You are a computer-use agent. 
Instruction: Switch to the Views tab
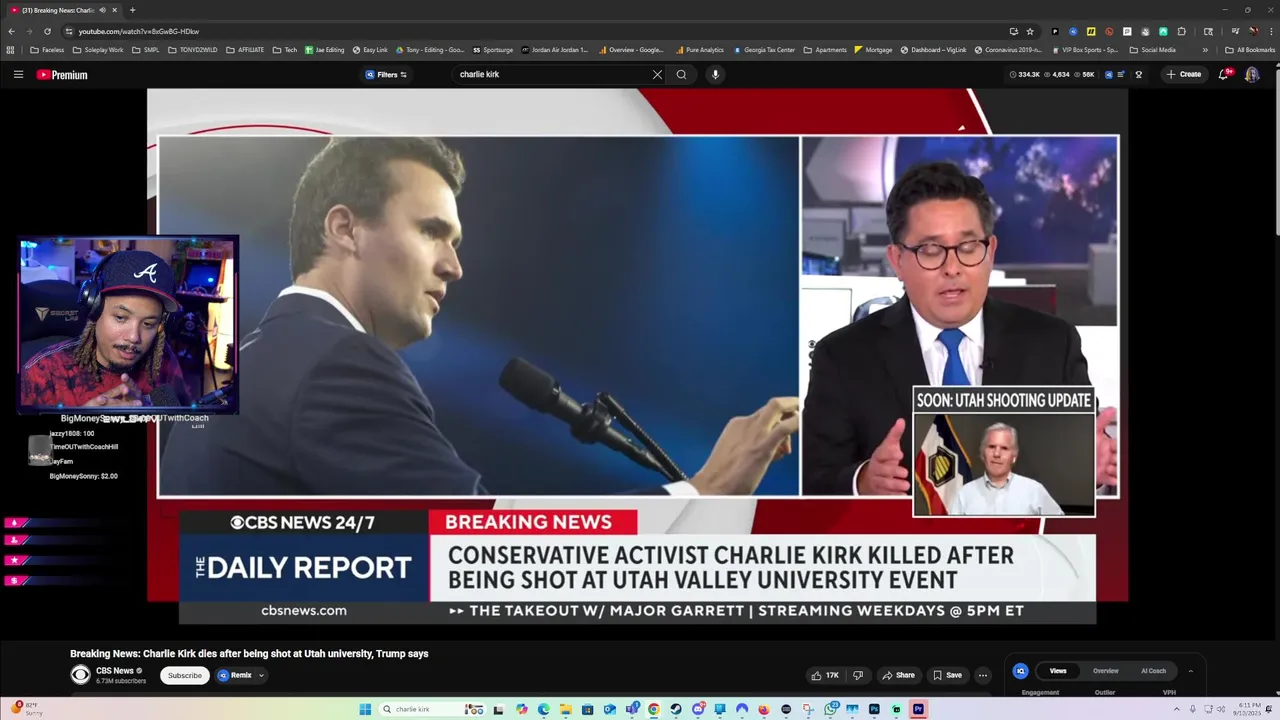point(1058,671)
